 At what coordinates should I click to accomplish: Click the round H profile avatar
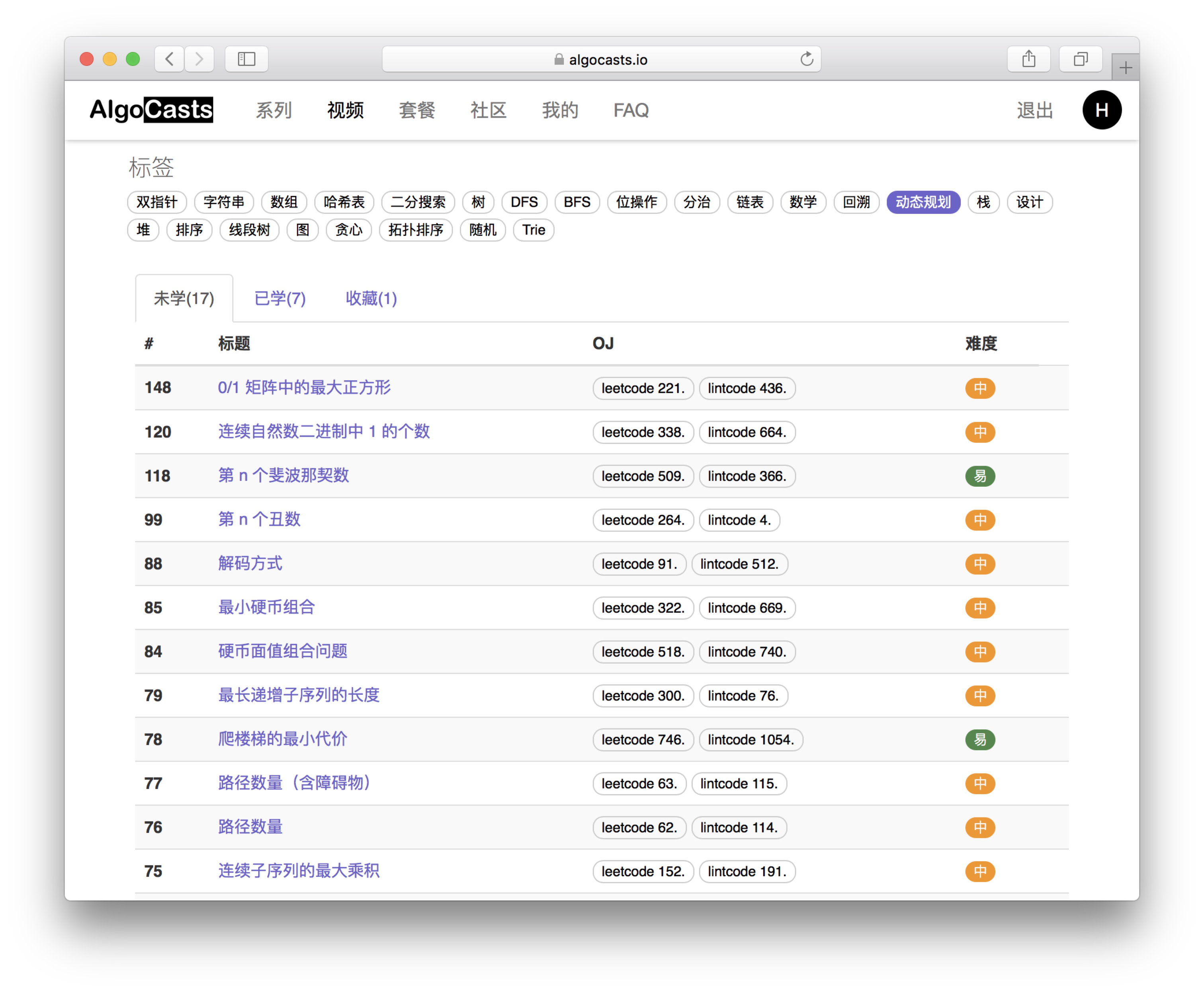coord(1101,110)
